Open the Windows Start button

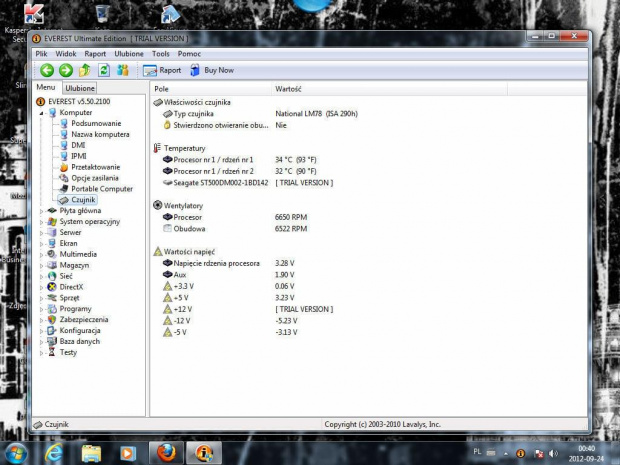[x=16, y=453]
